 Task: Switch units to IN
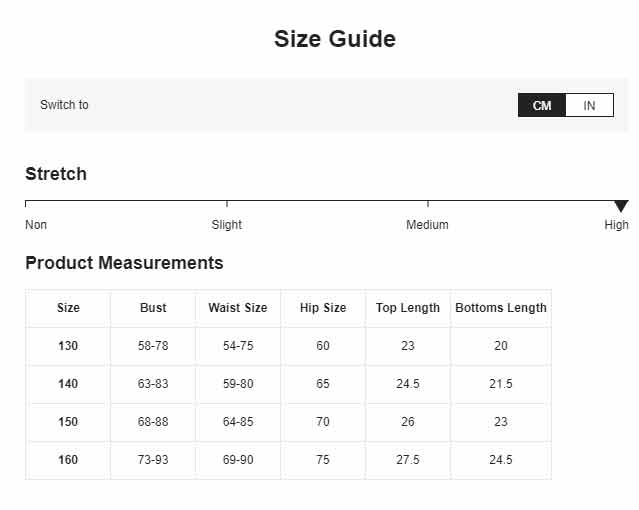click(x=589, y=105)
